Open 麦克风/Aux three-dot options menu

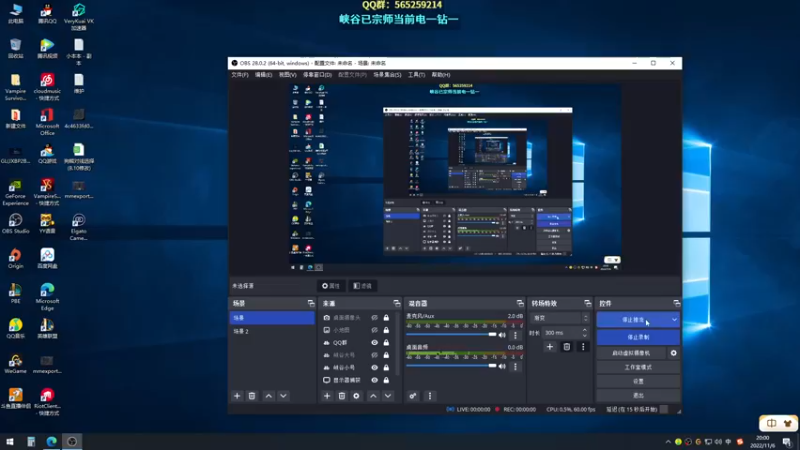click(x=515, y=335)
